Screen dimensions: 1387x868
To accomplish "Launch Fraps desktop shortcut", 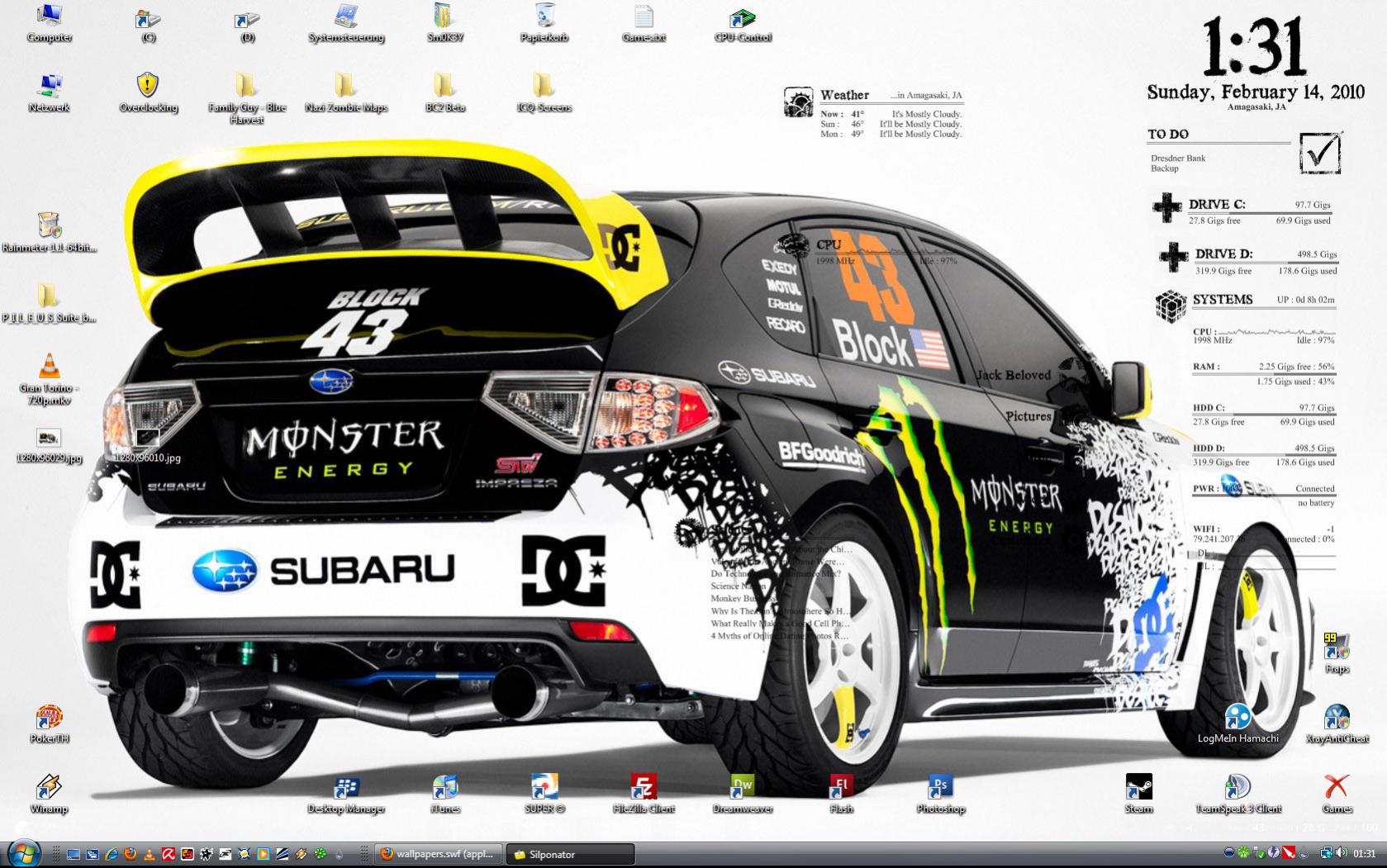I will [x=1337, y=654].
